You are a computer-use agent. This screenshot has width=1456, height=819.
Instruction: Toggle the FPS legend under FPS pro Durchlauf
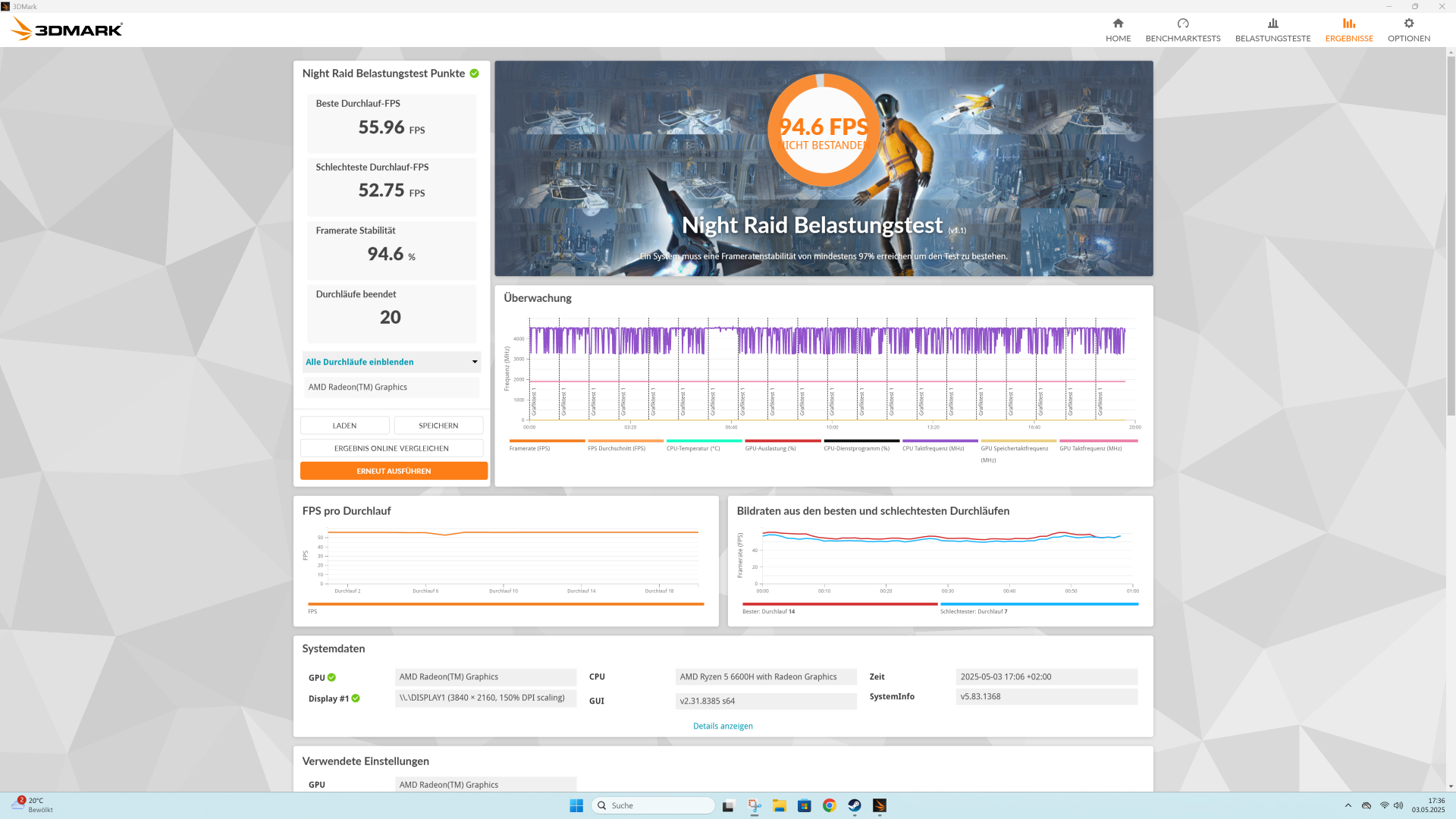pyautogui.click(x=506, y=608)
